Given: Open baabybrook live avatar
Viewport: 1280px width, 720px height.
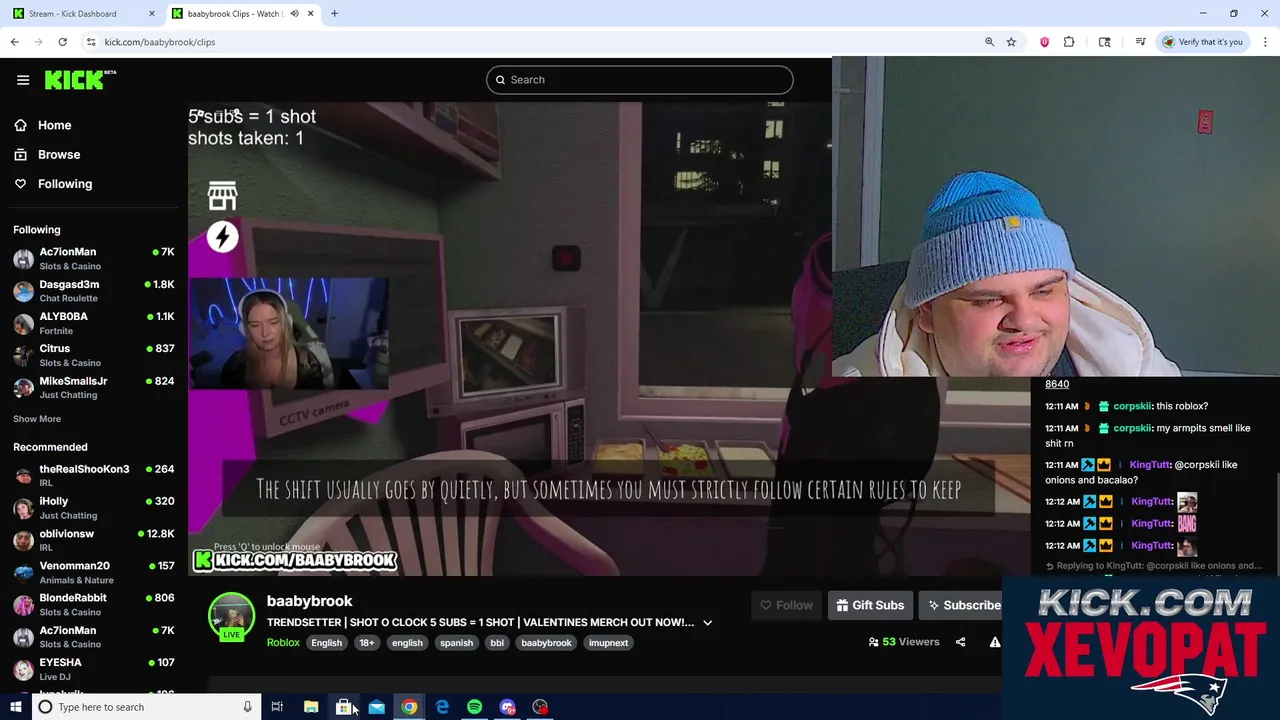Looking at the screenshot, I should 231,616.
